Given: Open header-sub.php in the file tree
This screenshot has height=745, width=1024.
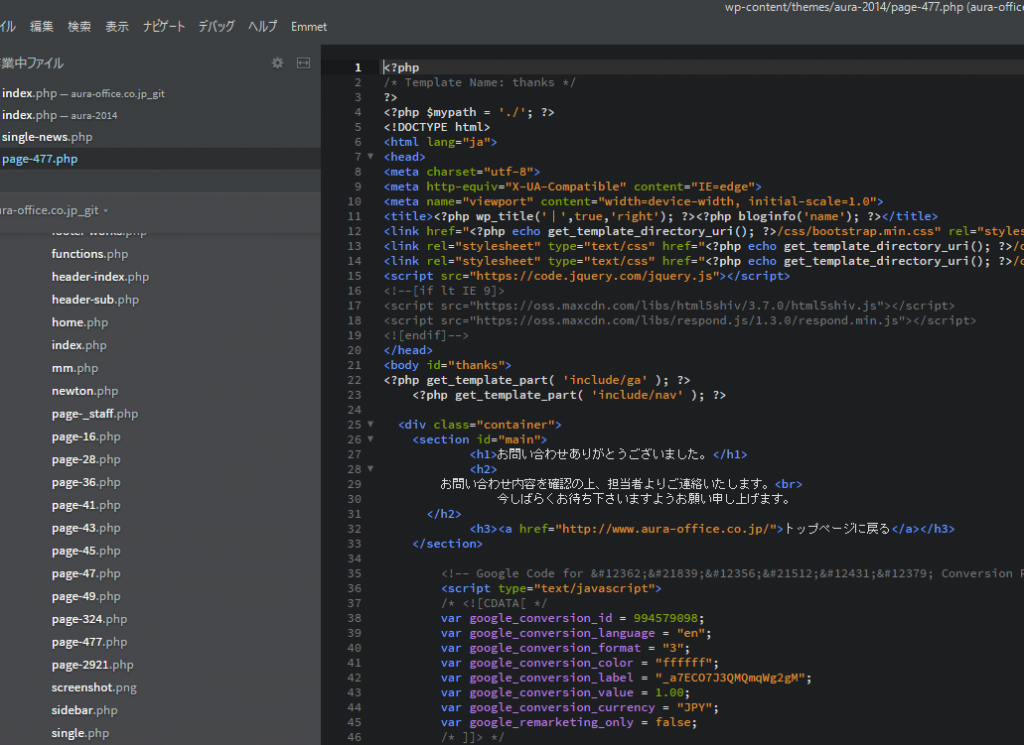Looking at the screenshot, I should click(95, 300).
